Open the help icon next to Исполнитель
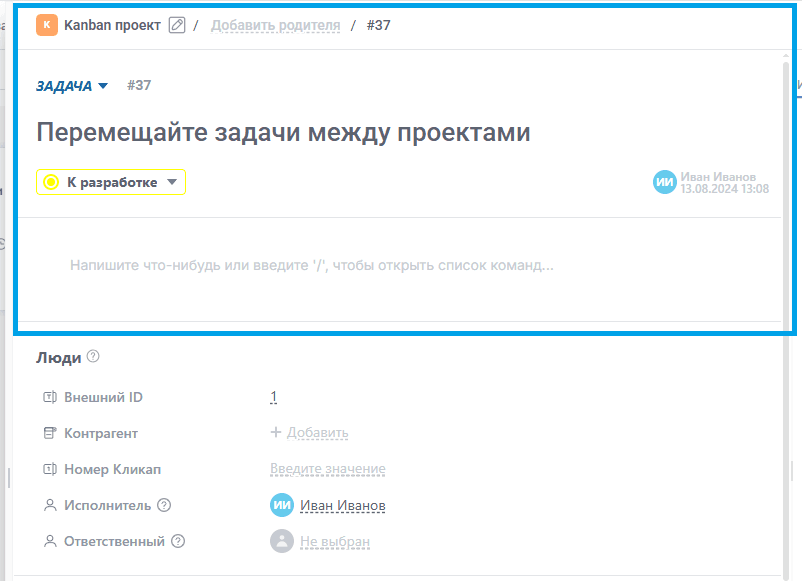 coord(164,505)
